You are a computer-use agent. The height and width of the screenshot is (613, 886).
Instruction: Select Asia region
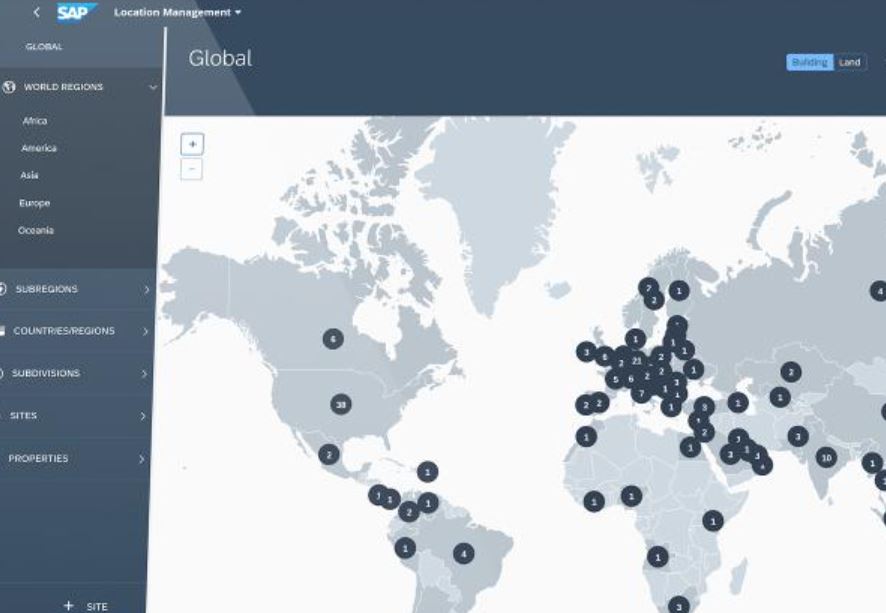pyautogui.click(x=29, y=175)
